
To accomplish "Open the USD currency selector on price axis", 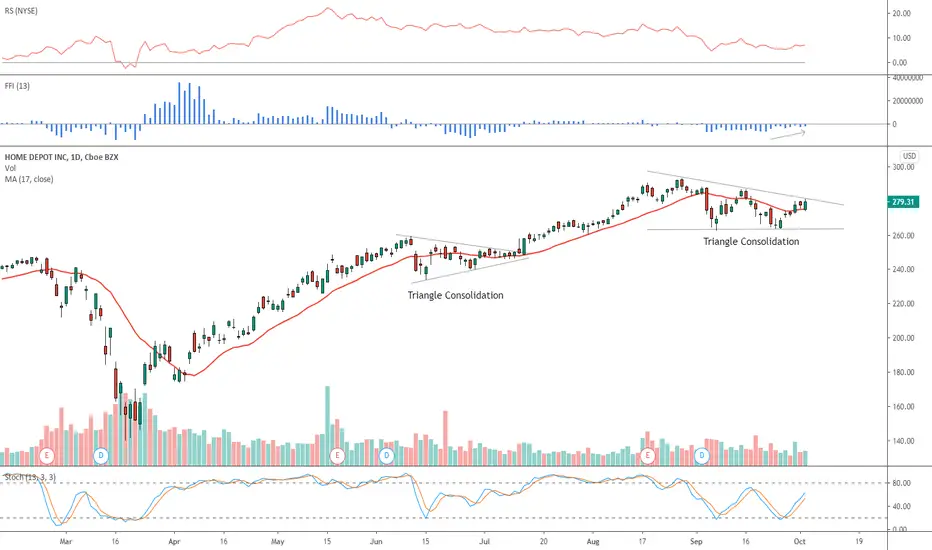I will (x=909, y=156).
